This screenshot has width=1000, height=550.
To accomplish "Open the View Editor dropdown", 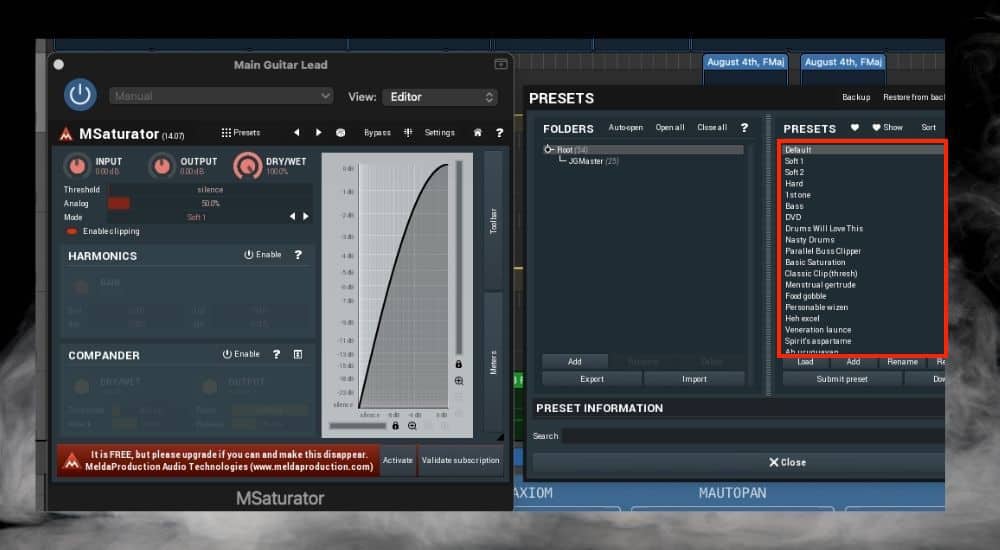I will point(439,97).
